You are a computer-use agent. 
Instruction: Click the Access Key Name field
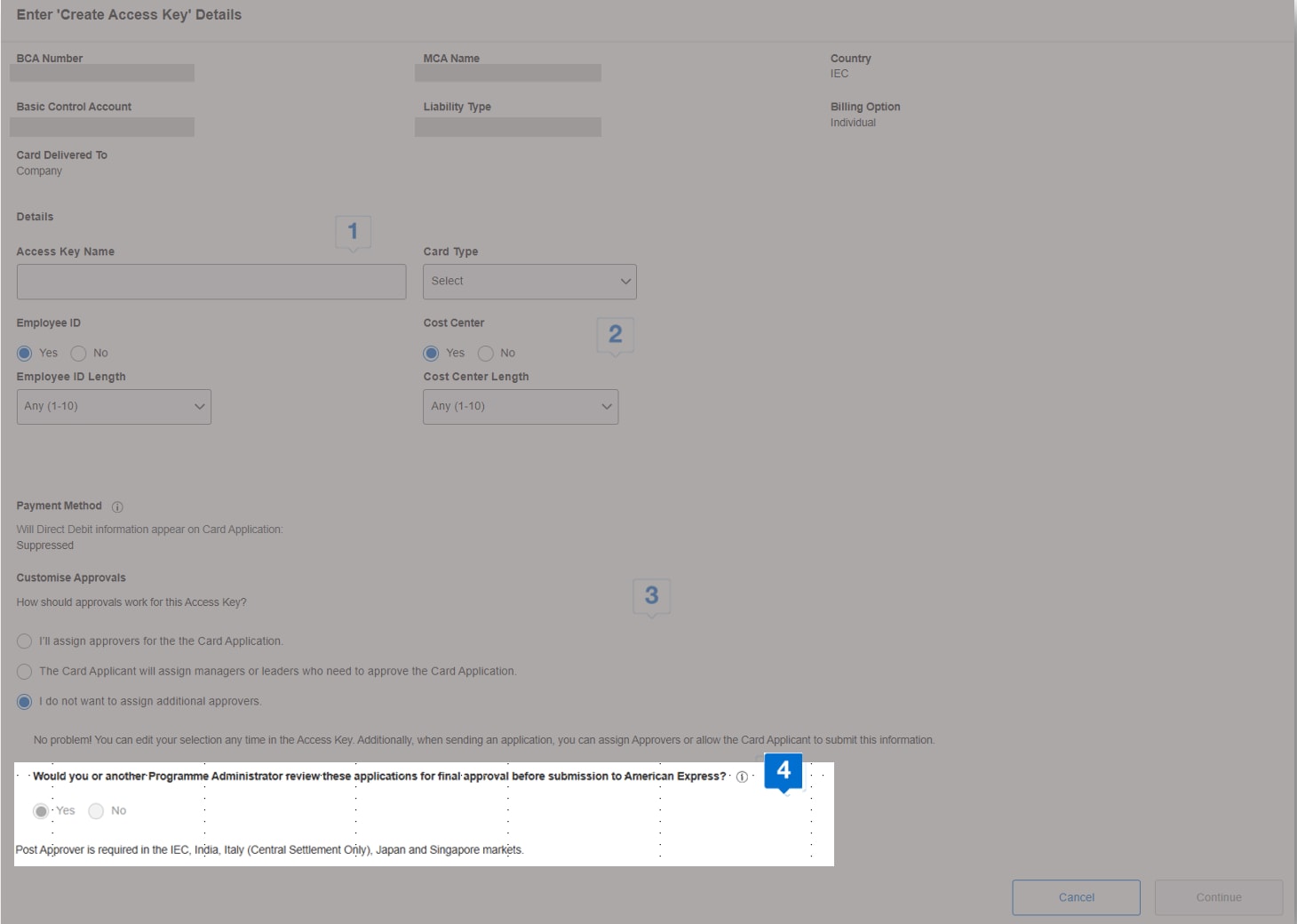[211, 282]
